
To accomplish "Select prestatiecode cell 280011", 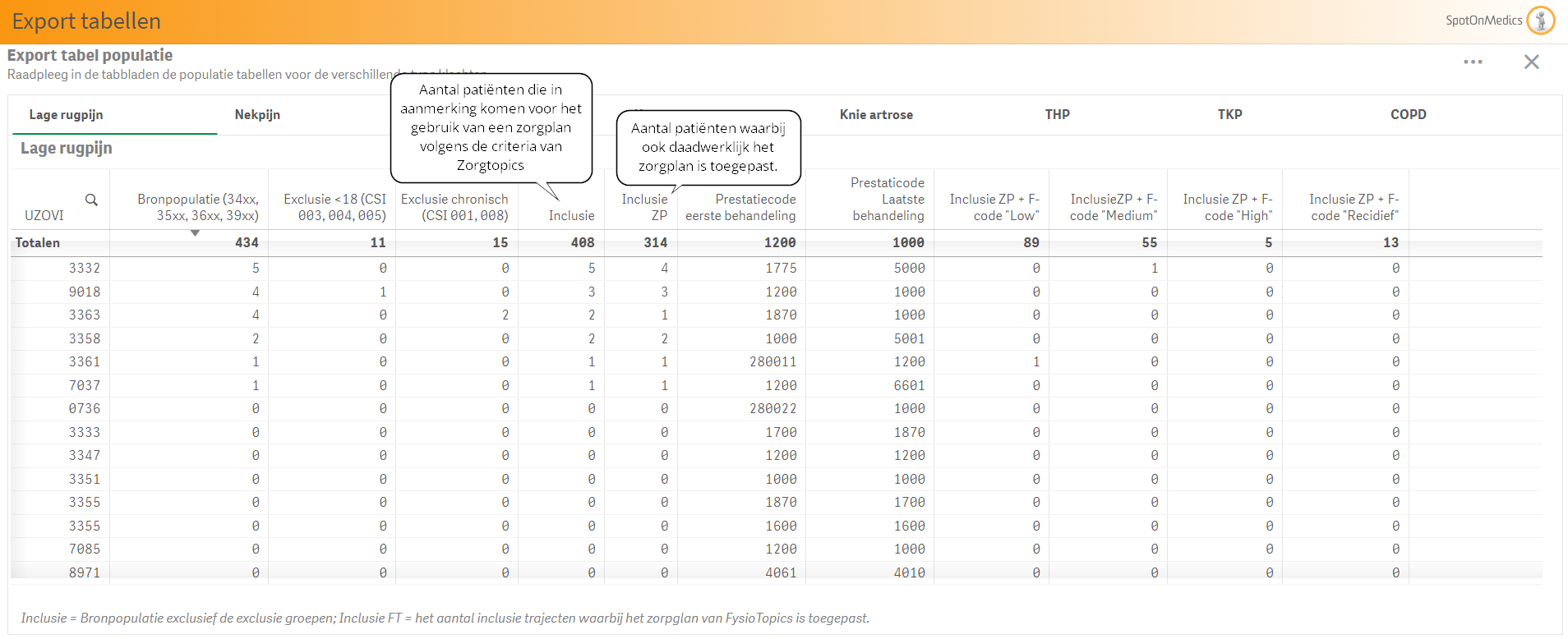I will [x=772, y=362].
